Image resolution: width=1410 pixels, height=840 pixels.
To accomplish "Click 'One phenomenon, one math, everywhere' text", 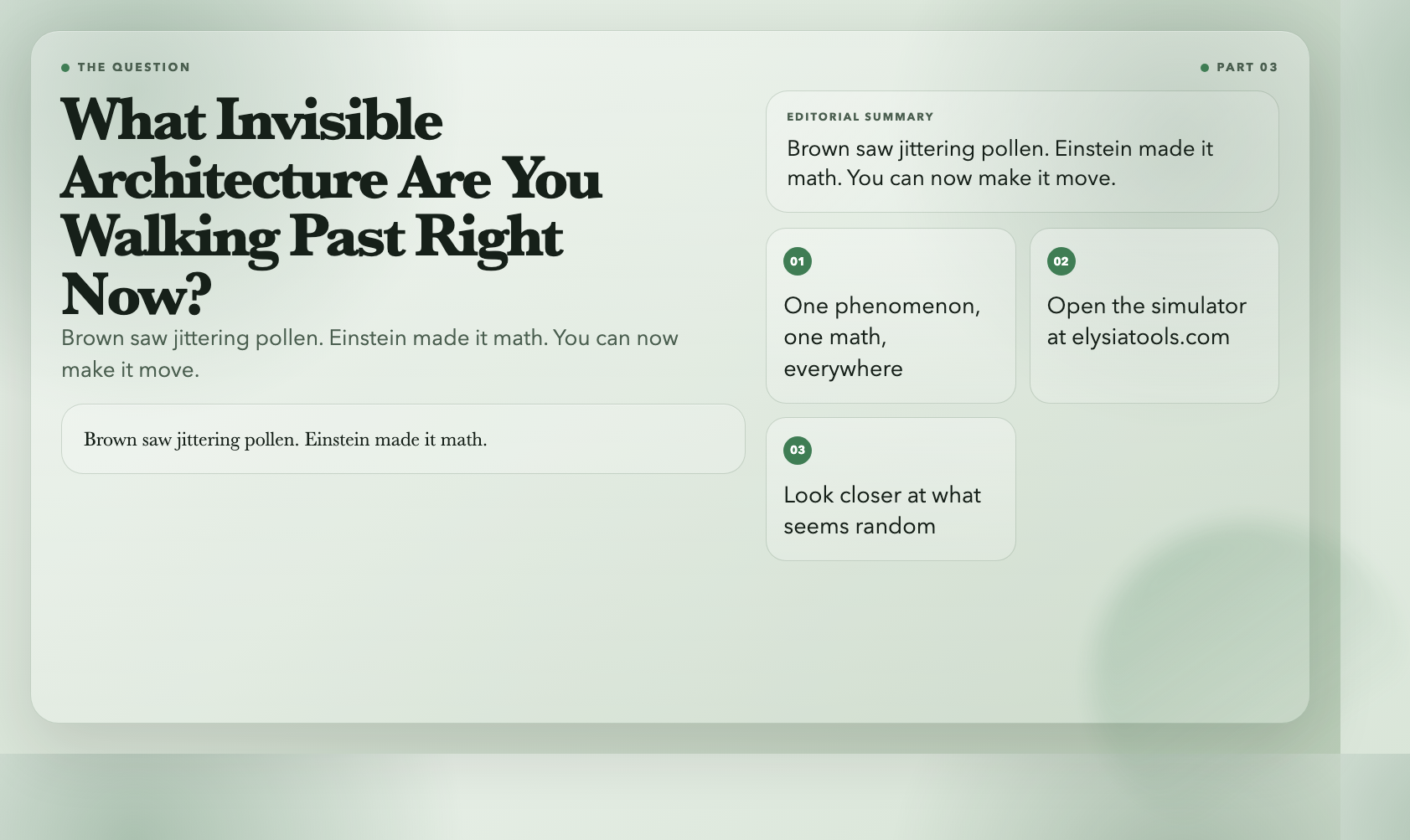I will tap(882, 337).
